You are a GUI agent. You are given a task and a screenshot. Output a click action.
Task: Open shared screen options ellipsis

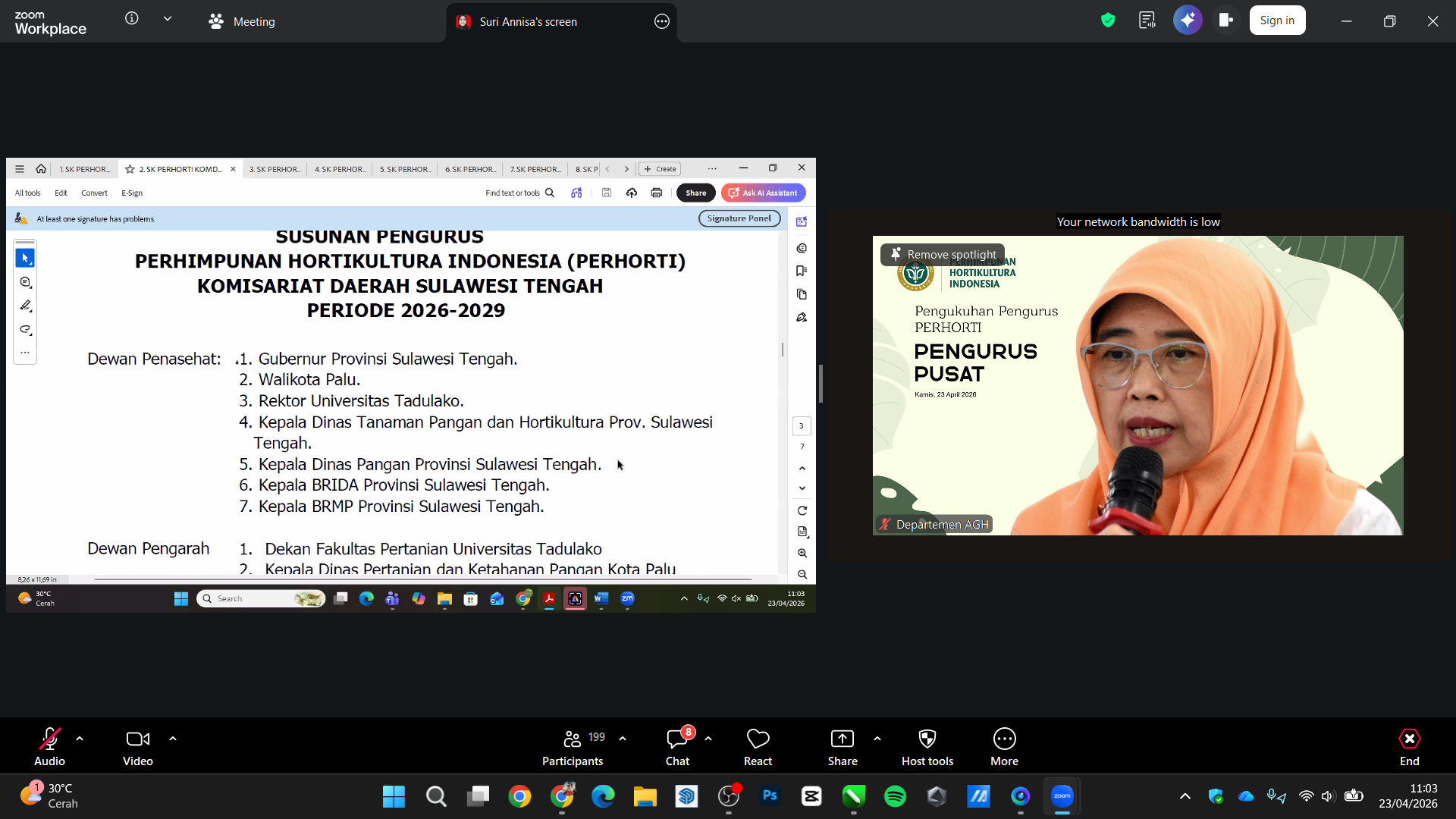coord(661,21)
